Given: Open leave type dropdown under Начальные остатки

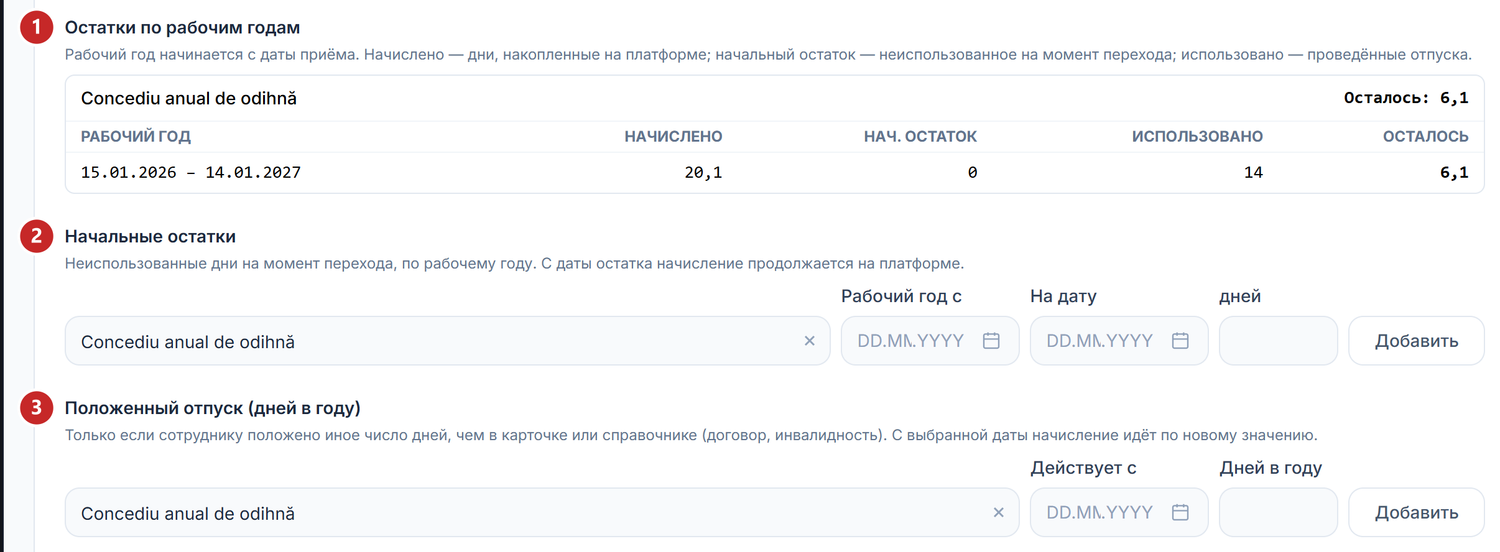Looking at the screenshot, I should [447, 341].
